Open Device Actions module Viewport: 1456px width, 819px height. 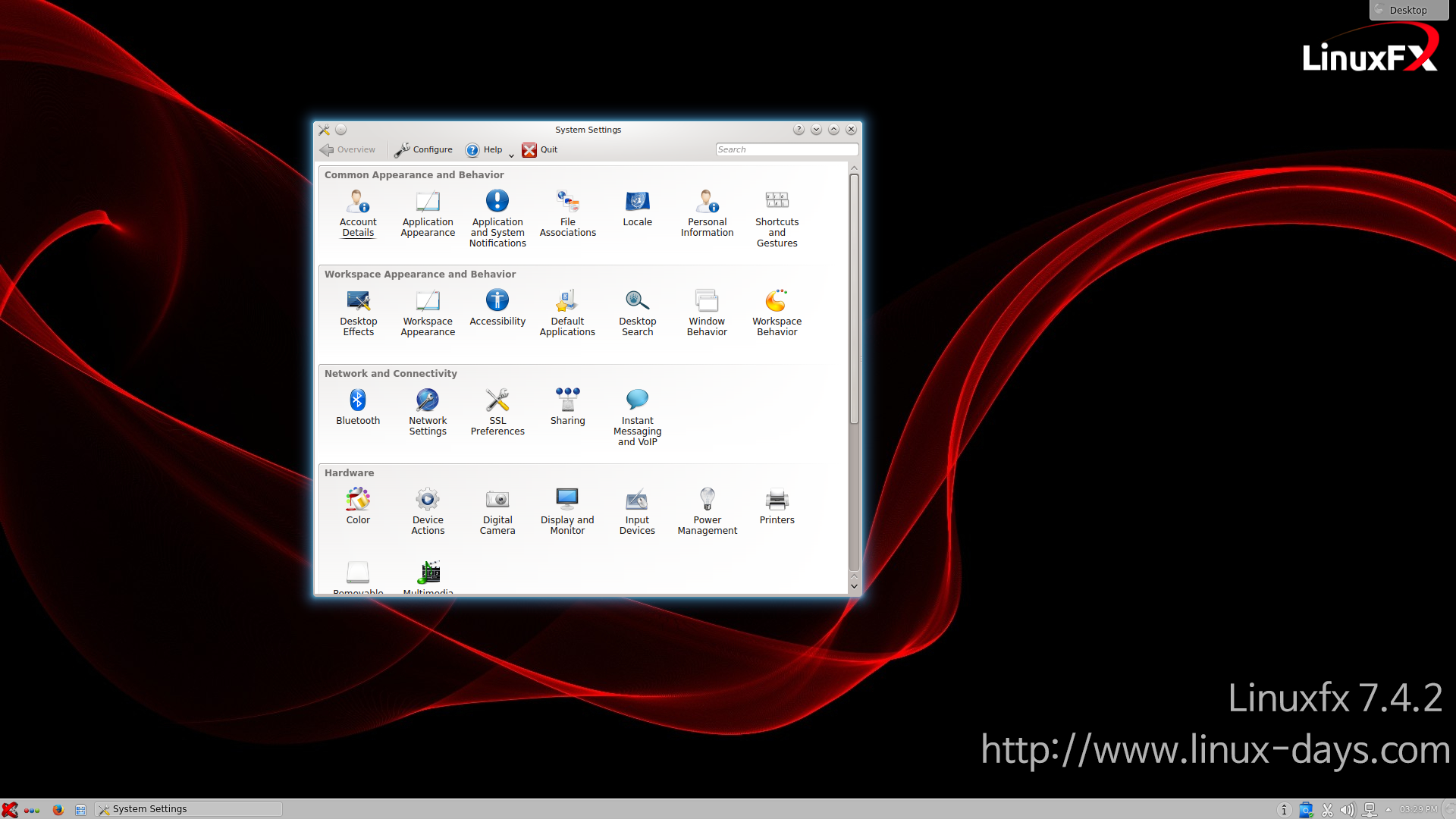(428, 511)
